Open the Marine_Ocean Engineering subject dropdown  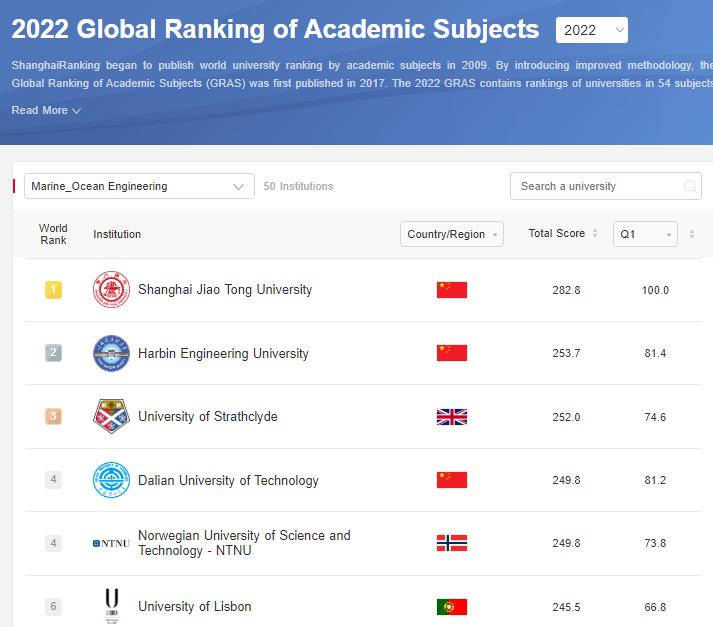pyautogui.click(x=139, y=186)
